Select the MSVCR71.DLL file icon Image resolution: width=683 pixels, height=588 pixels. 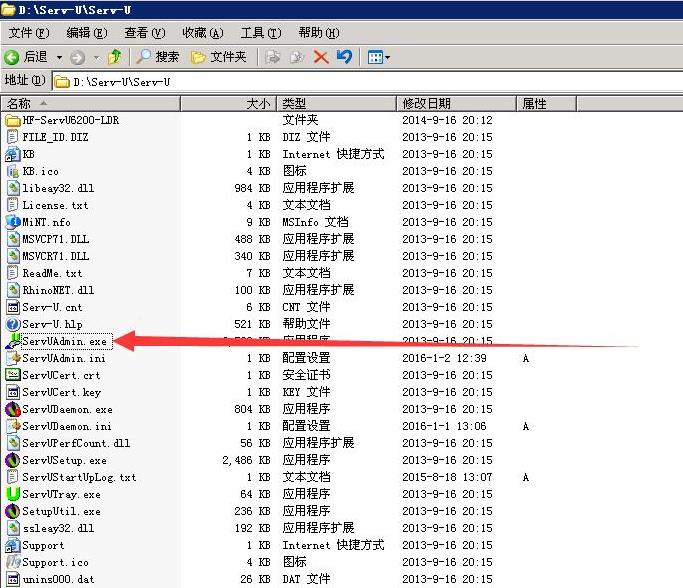click(x=13, y=256)
